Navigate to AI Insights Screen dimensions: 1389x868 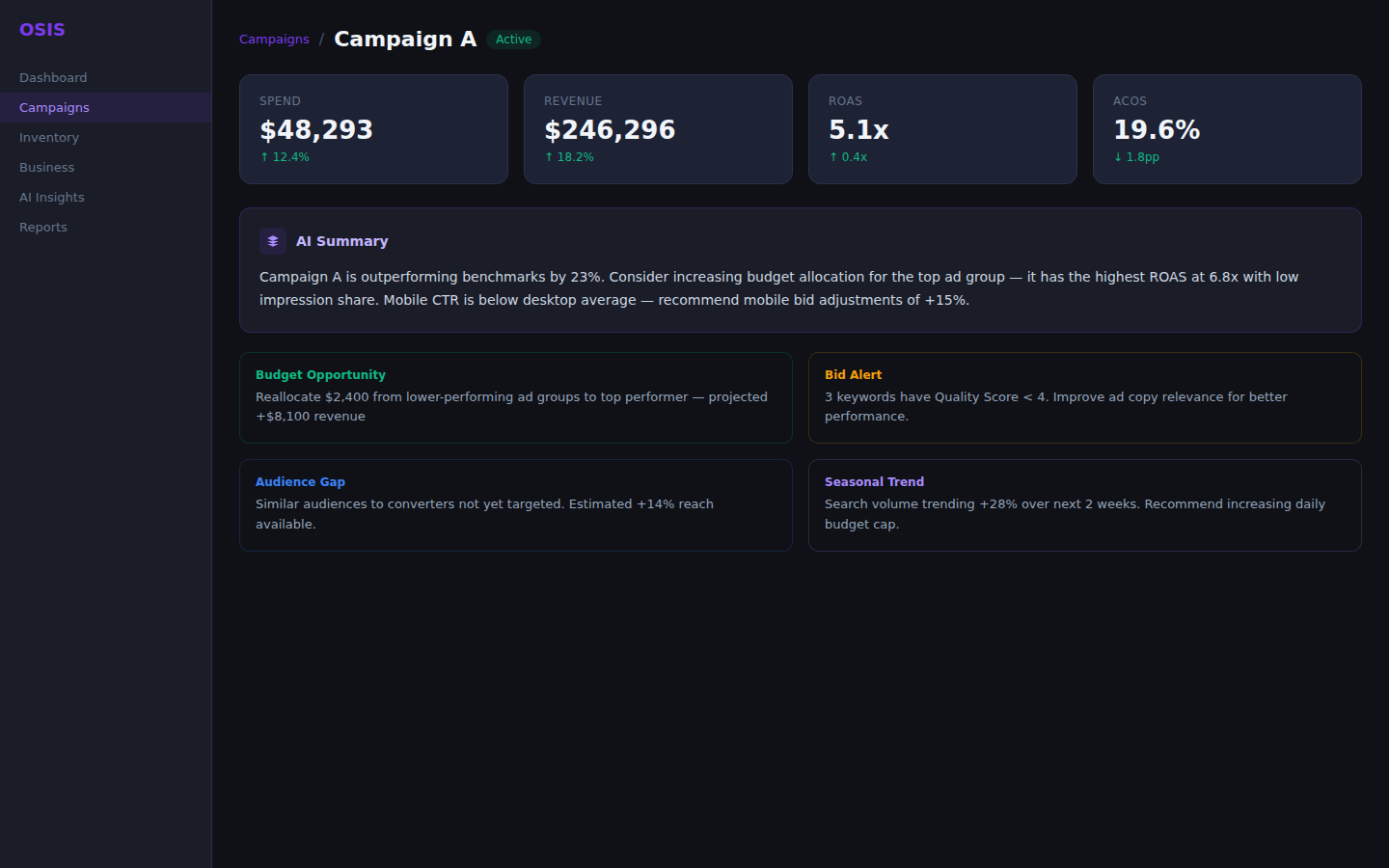pyautogui.click(x=52, y=198)
